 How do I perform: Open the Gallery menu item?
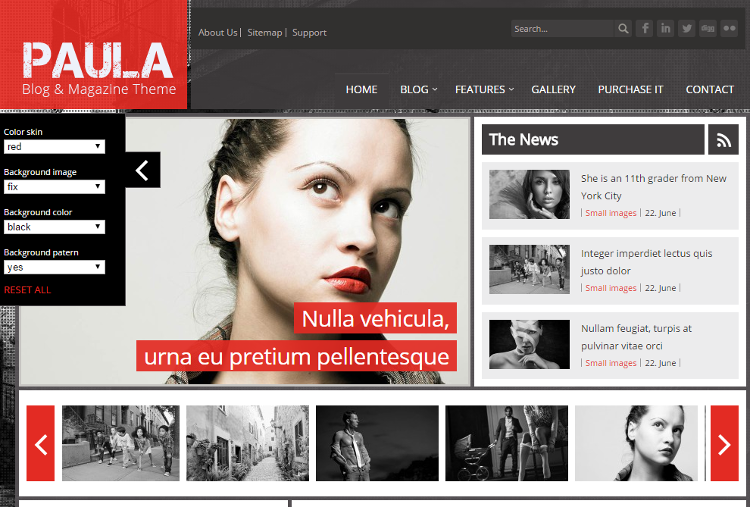coord(553,89)
